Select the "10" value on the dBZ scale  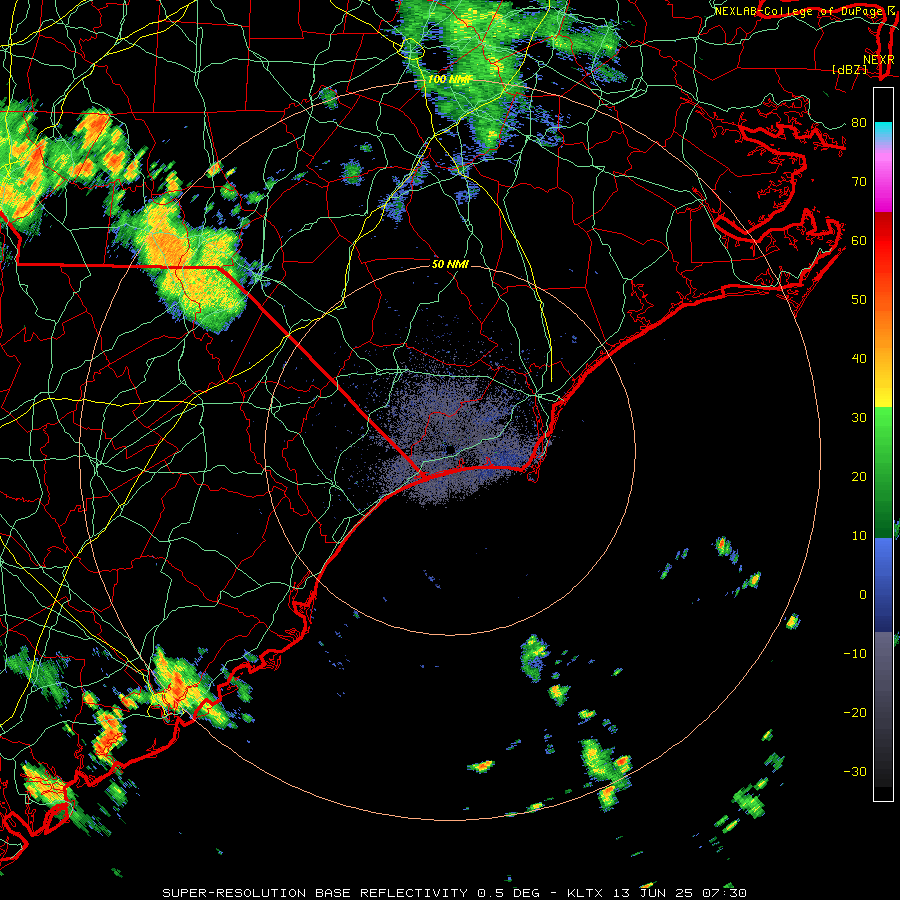click(859, 536)
